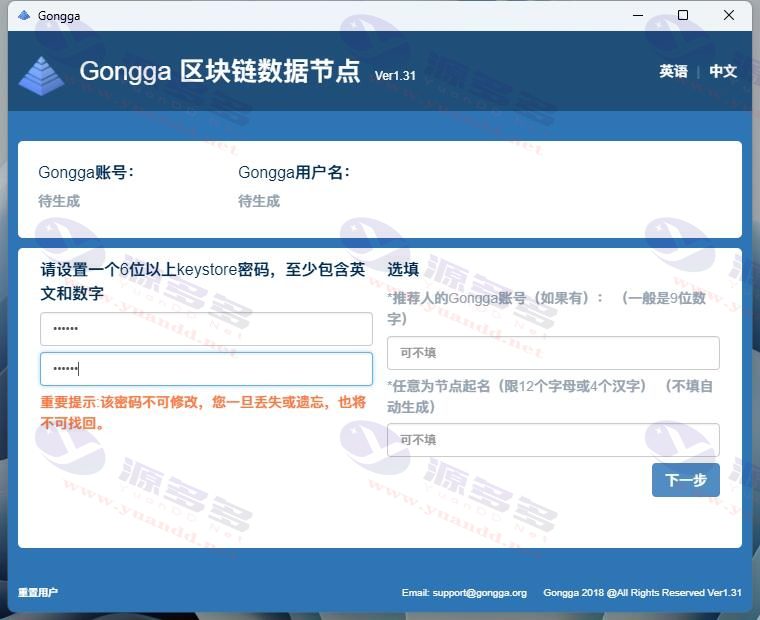Click the Gongga用户名 label
This screenshot has height=620, width=760.
294,172
